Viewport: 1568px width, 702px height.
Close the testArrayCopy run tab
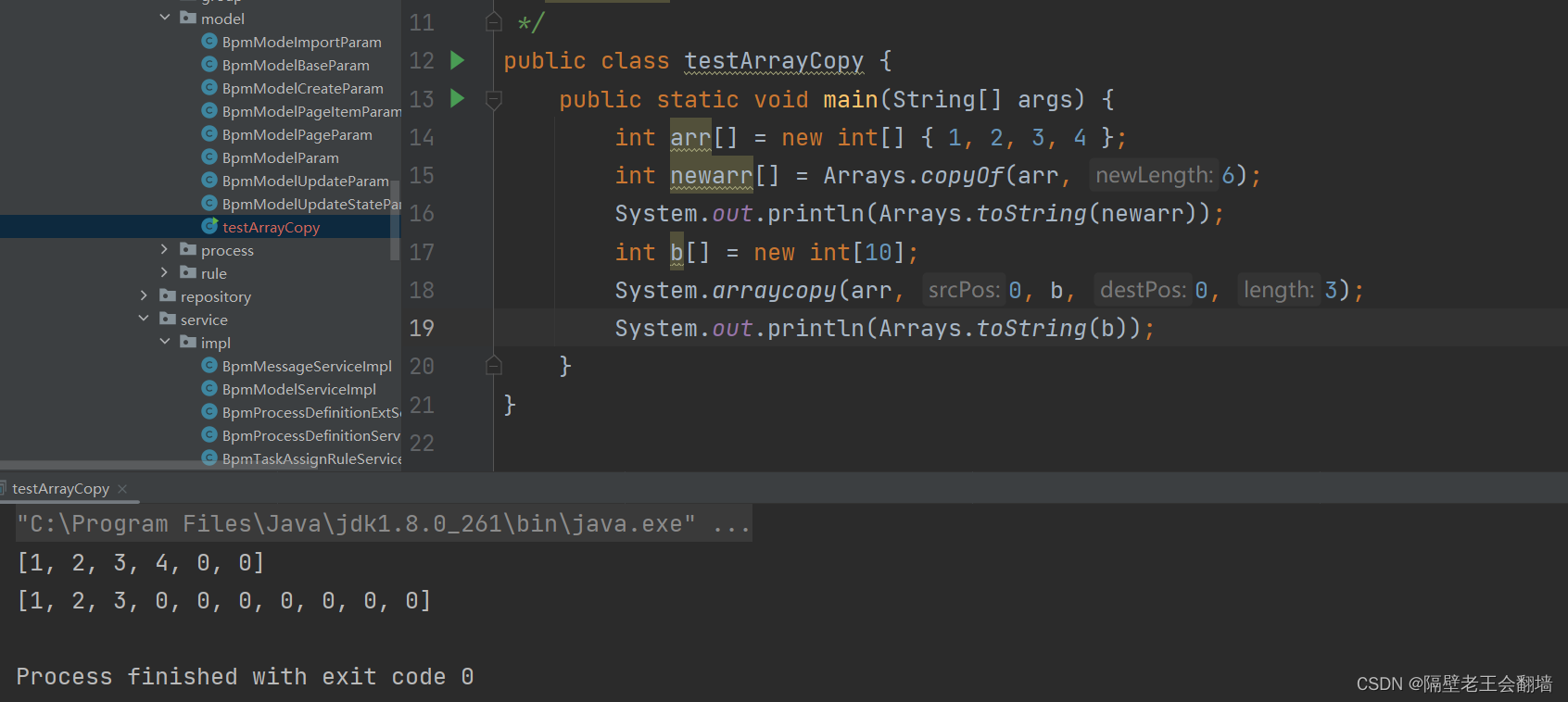pyautogui.click(x=122, y=488)
